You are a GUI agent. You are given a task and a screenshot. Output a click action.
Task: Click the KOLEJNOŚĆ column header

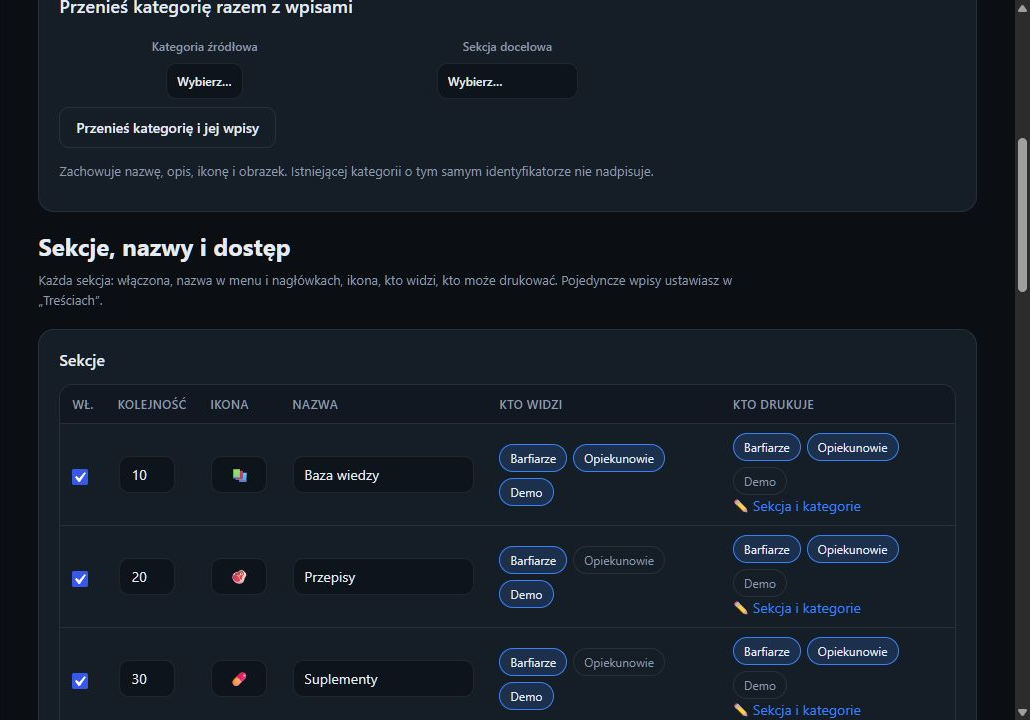click(x=152, y=405)
